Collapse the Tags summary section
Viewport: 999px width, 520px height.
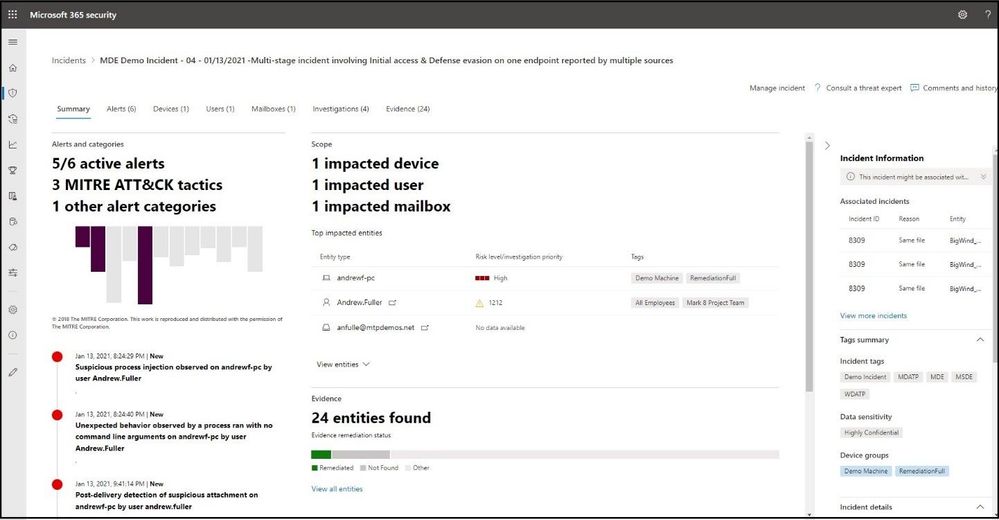(x=980, y=340)
